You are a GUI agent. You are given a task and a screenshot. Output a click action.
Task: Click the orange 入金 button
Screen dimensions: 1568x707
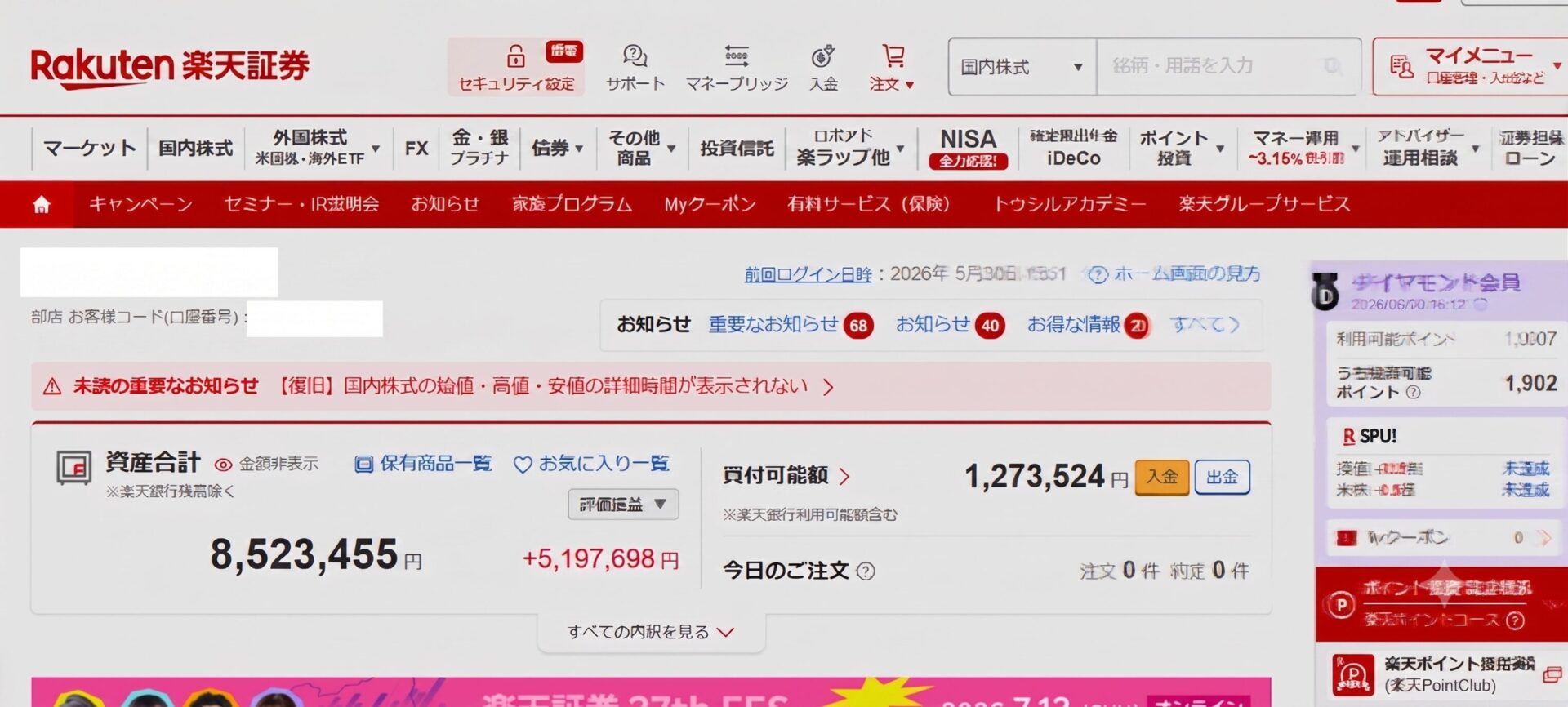tap(1161, 478)
